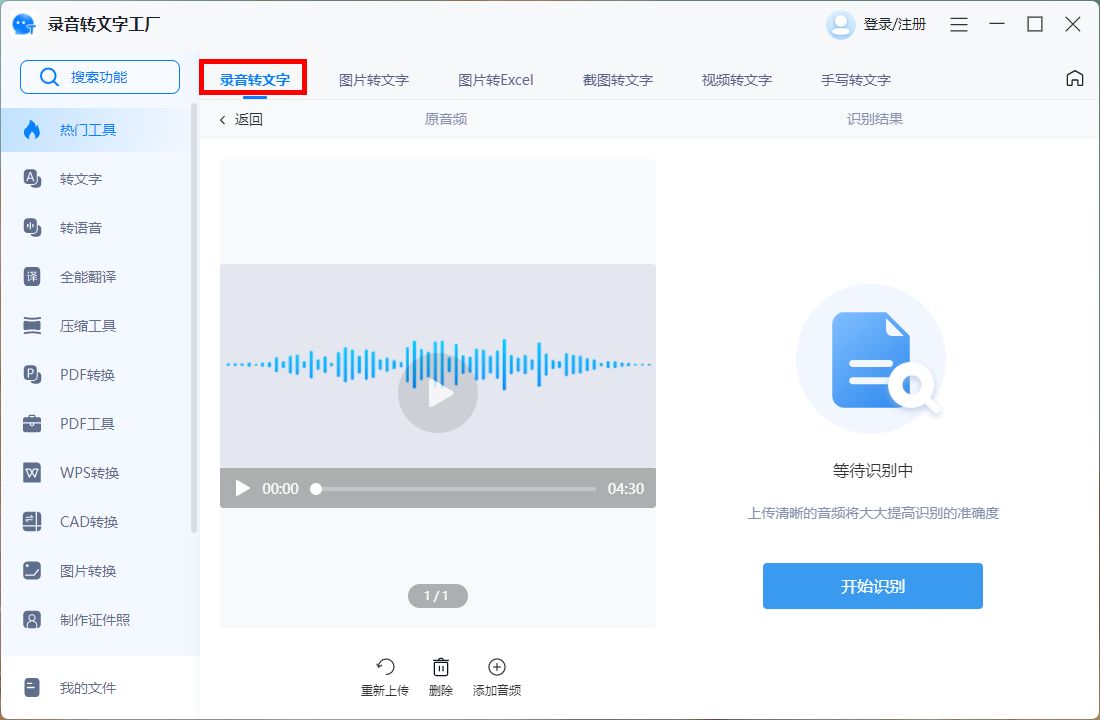This screenshot has height=720, width=1100.
Task: Click the 等待识别中 document search icon
Action: click(x=872, y=359)
